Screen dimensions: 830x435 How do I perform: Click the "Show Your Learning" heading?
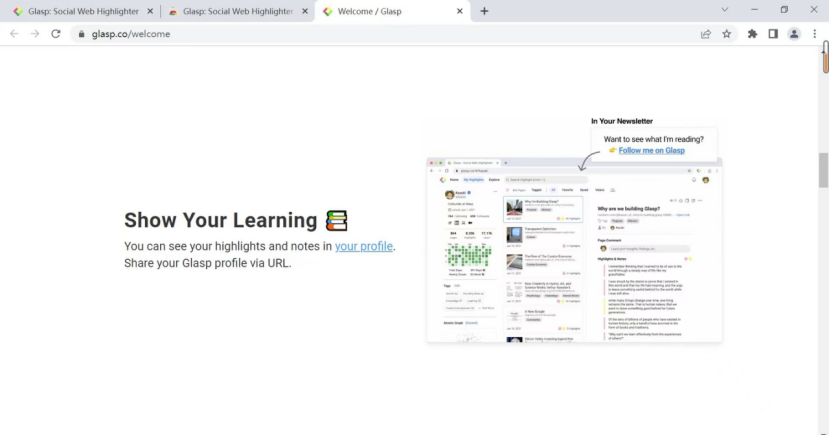(x=220, y=220)
